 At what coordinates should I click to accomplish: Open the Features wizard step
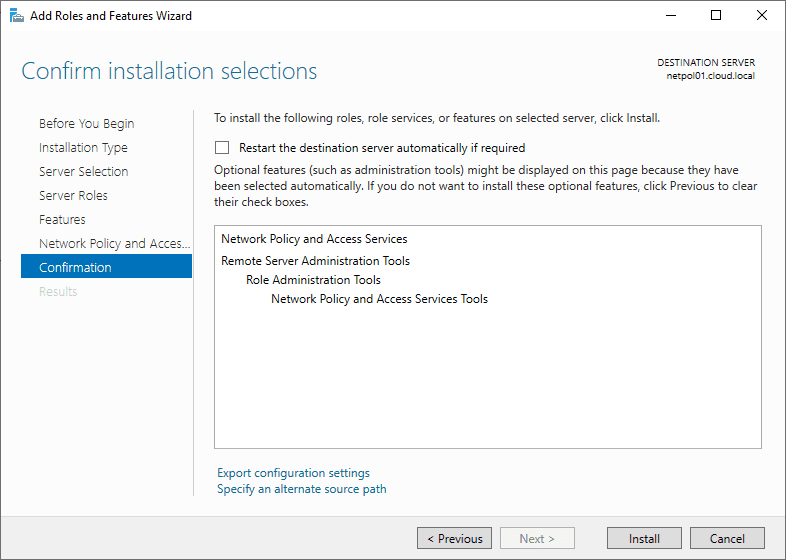click(62, 220)
